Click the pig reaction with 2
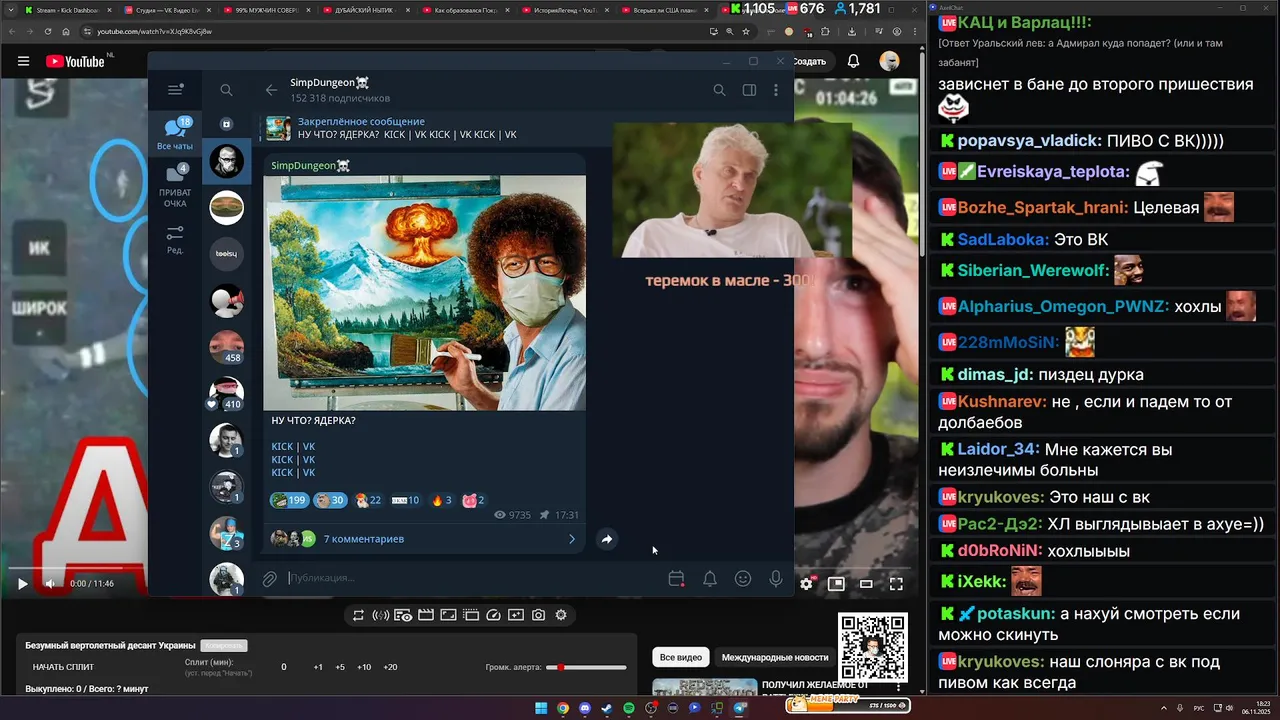This screenshot has height=720, width=1280. [x=473, y=500]
